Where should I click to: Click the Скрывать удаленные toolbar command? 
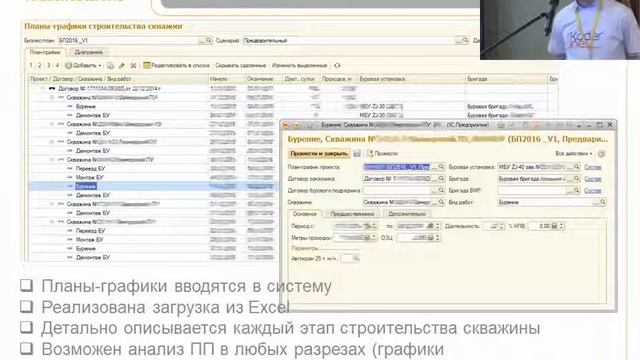[x=240, y=65]
